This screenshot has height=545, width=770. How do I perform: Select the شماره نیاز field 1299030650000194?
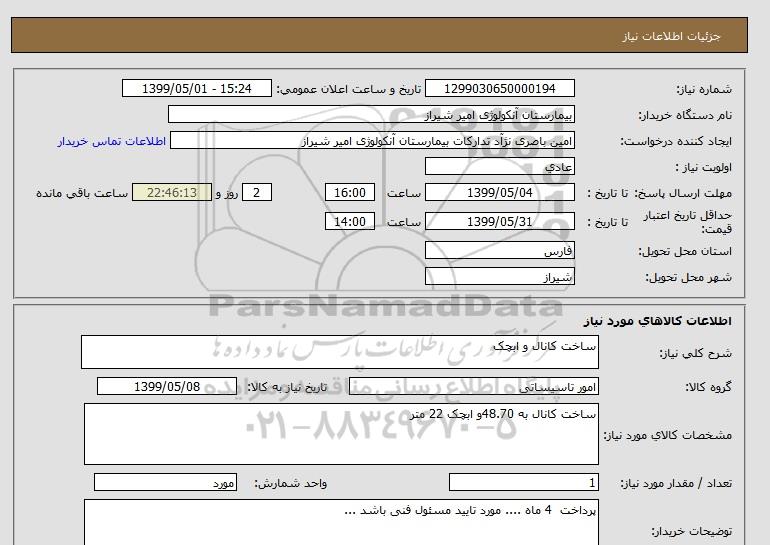pos(499,88)
